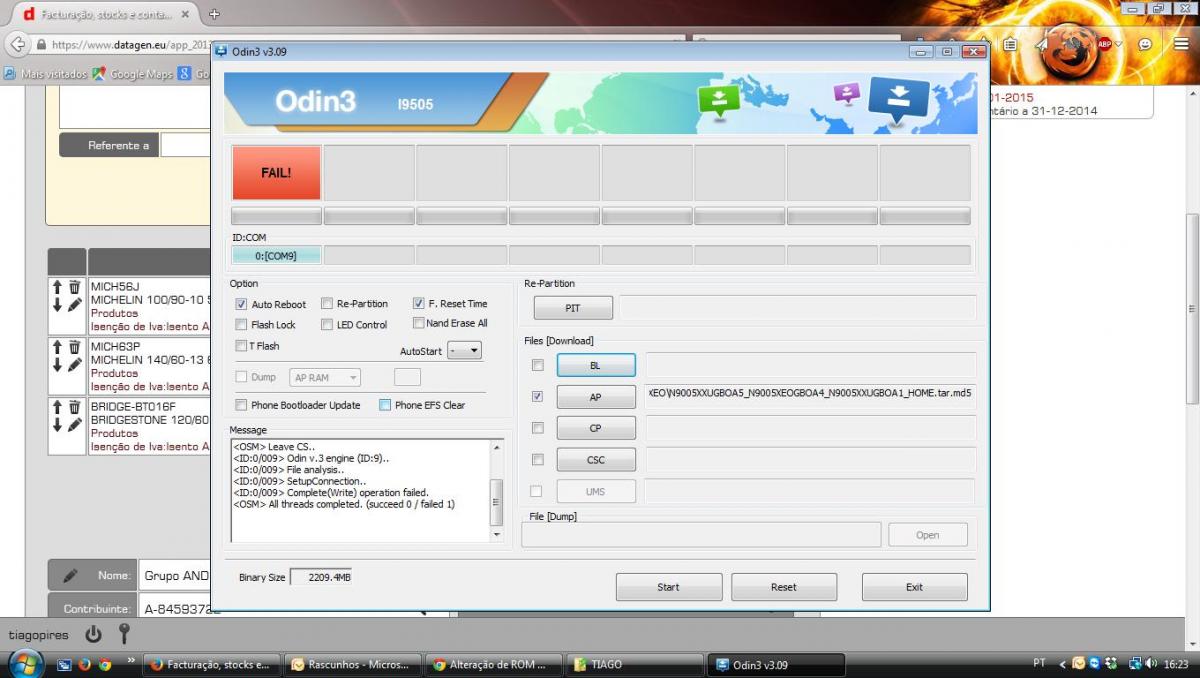The width and height of the screenshot is (1200, 678).
Task: Open the TIAGO taskbar item
Action: pyautogui.click(x=636, y=664)
